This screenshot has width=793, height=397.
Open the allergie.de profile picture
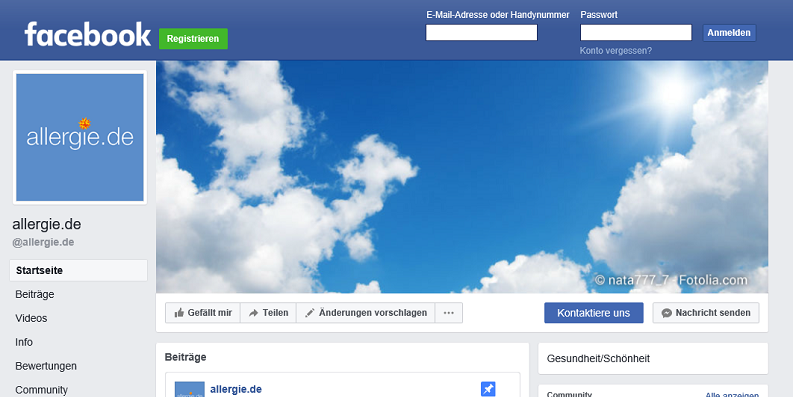coord(80,138)
